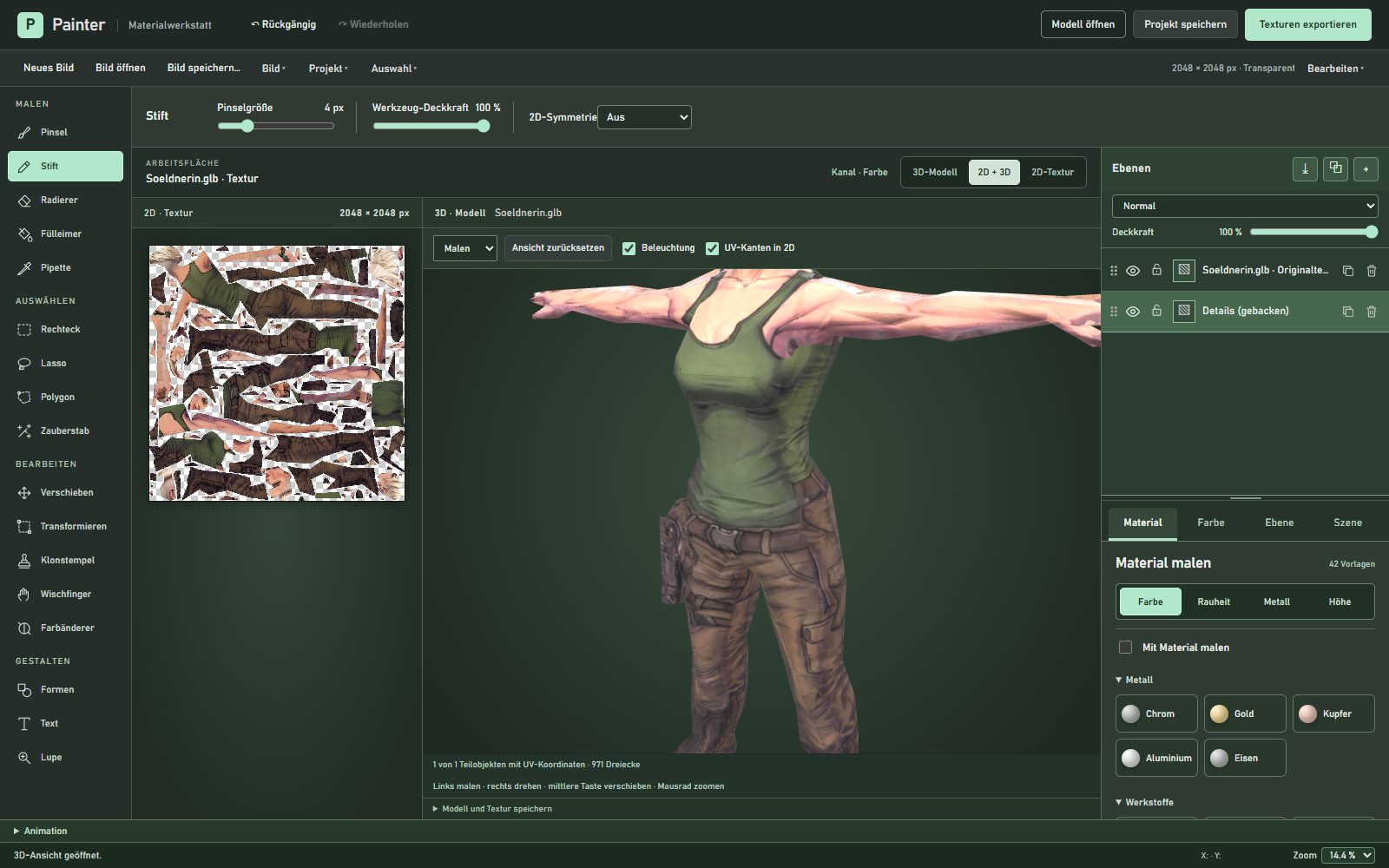This screenshot has height=868, width=1389.
Task: Open the Formen shapes tool
Action: coord(65,689)
